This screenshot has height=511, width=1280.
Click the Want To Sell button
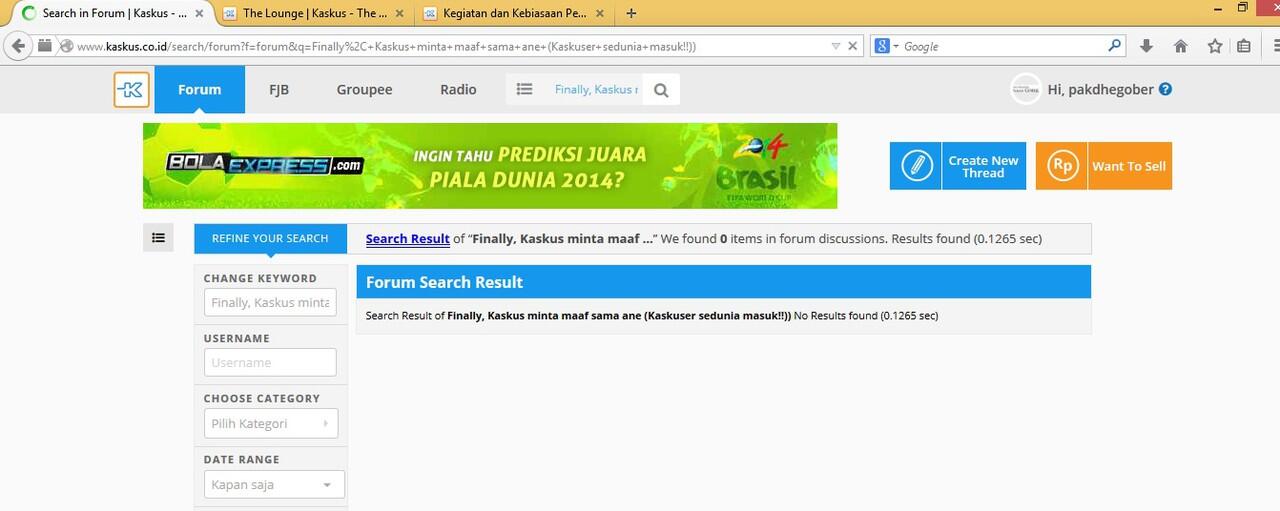(x=1104, y=166)
